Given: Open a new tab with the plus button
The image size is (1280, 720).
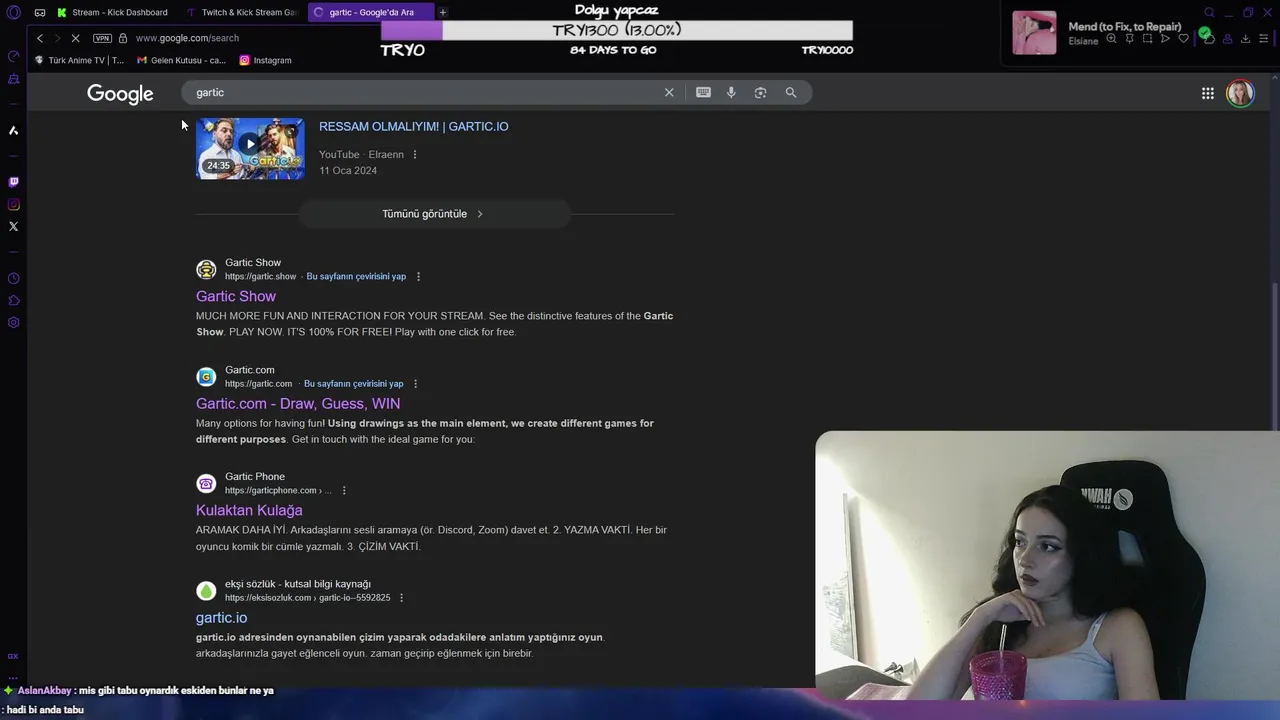Looking at the screenshot, I should (443, 12).
